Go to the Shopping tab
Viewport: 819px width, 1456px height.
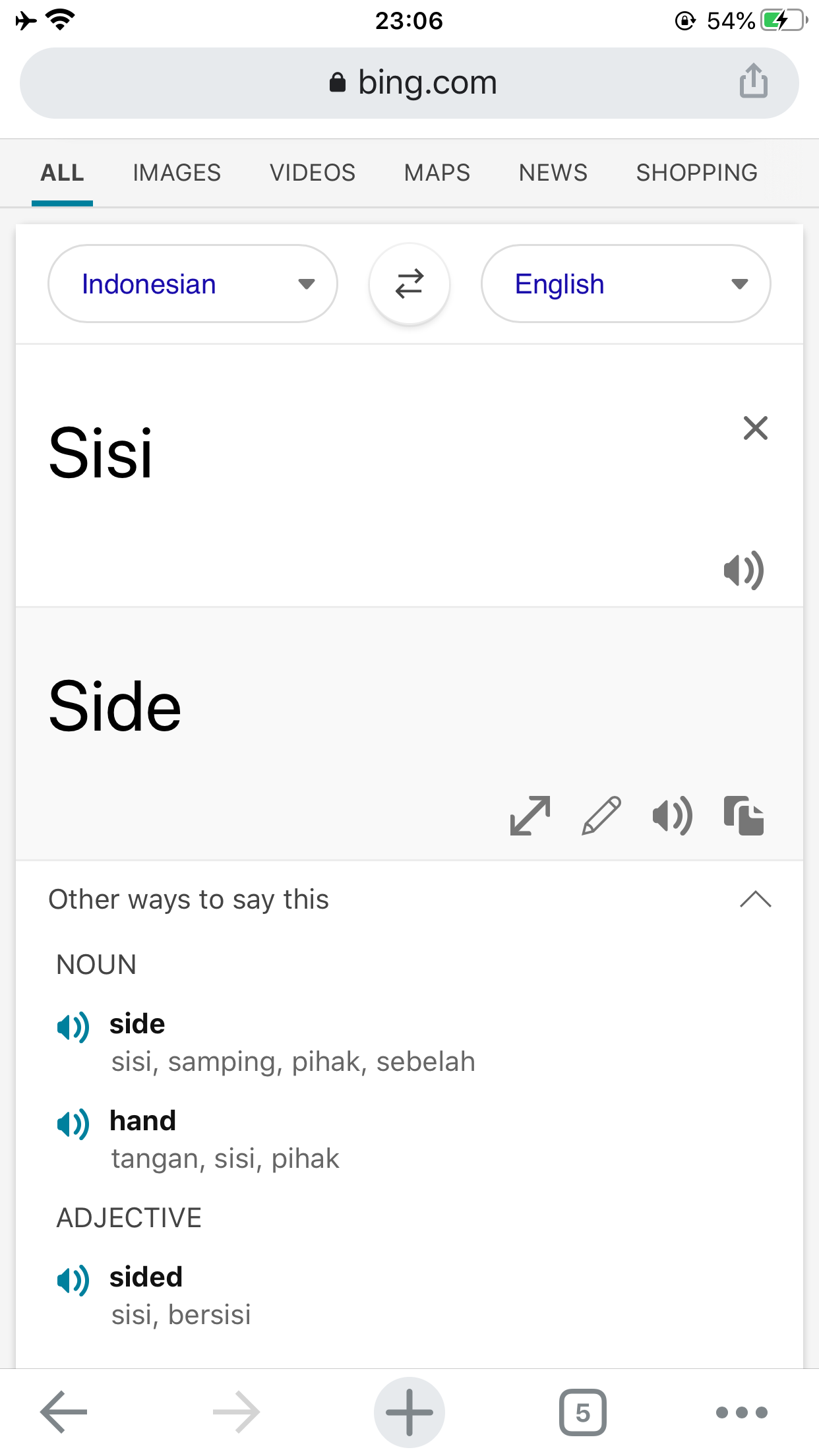click(696, 173)
